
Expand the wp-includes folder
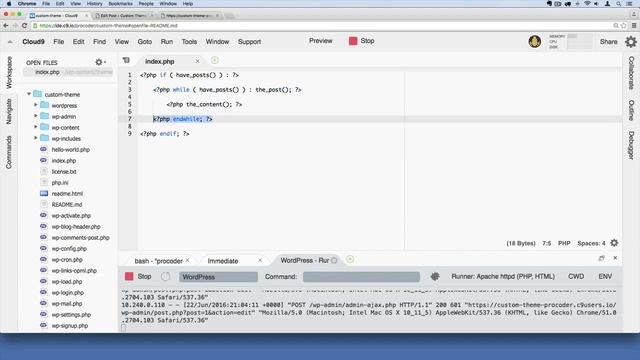click(36, 138)
